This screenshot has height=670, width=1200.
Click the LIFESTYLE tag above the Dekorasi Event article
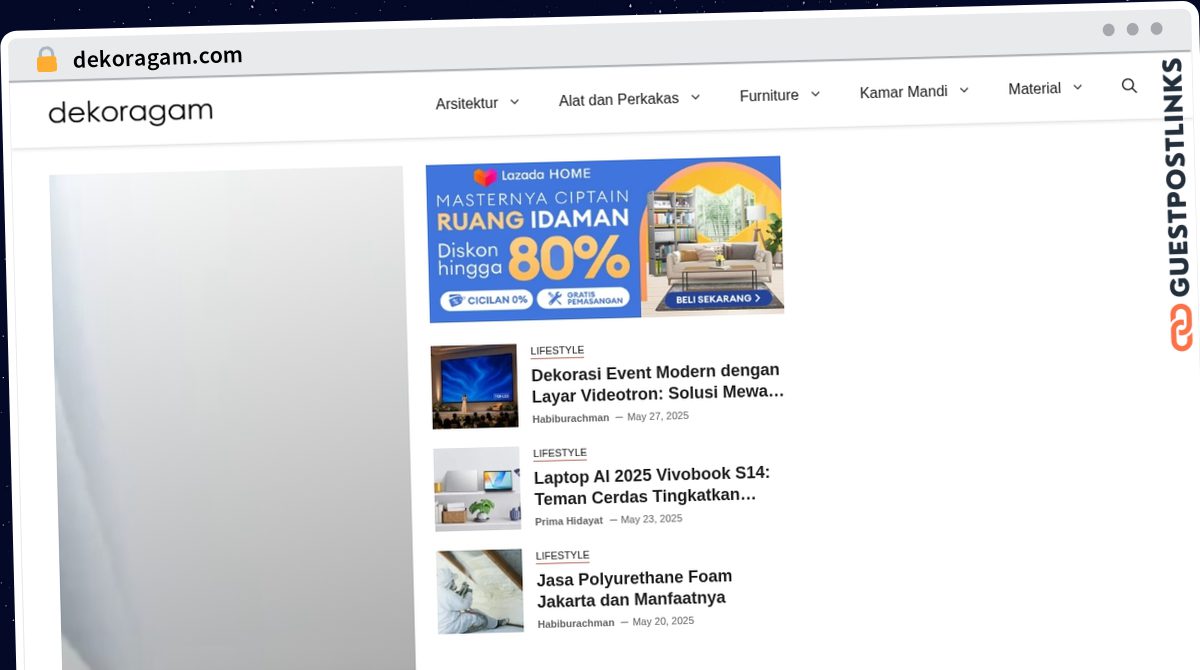(x=557, y=351)
